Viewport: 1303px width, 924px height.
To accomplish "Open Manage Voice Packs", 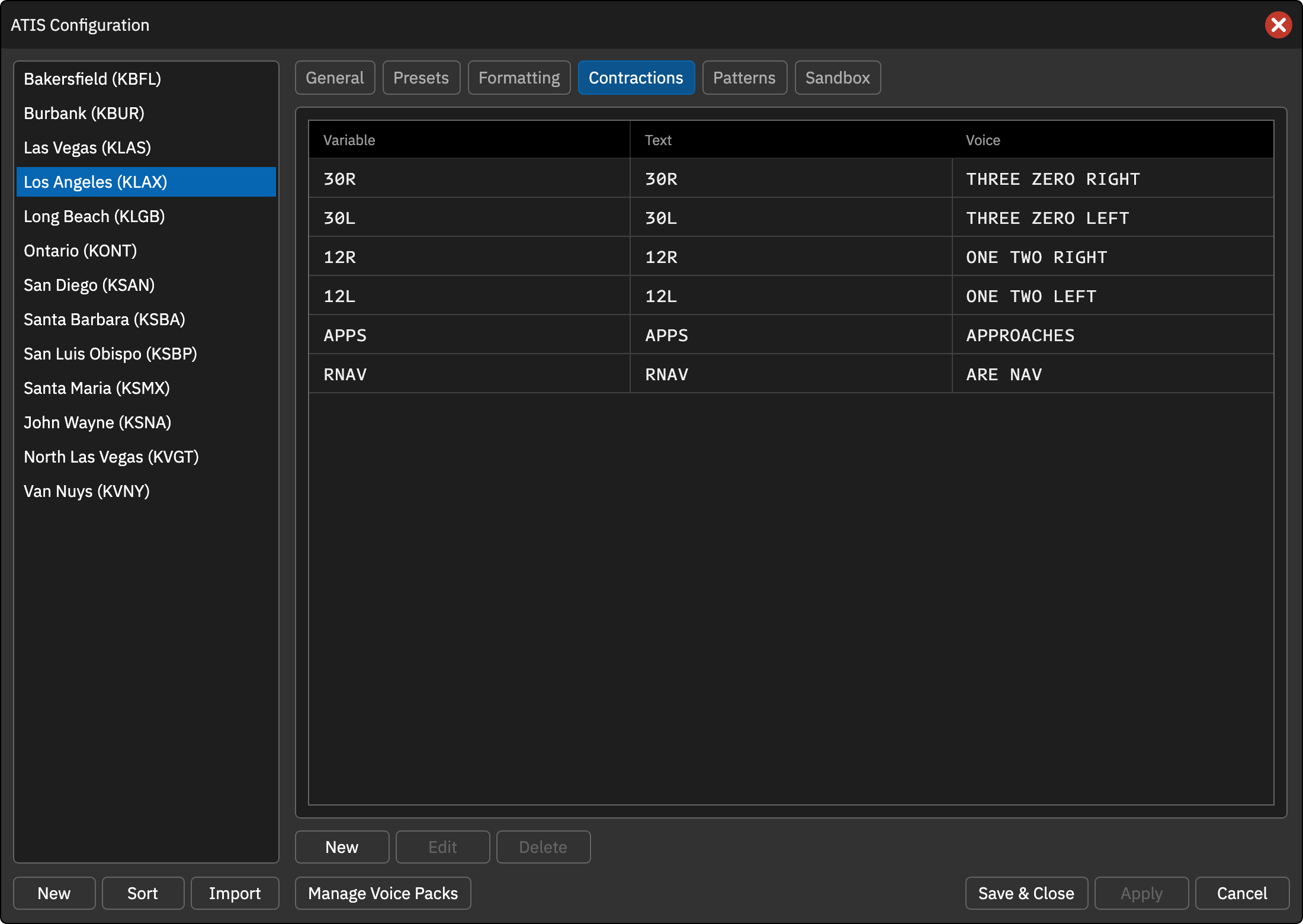I will (x=383, y=893).
